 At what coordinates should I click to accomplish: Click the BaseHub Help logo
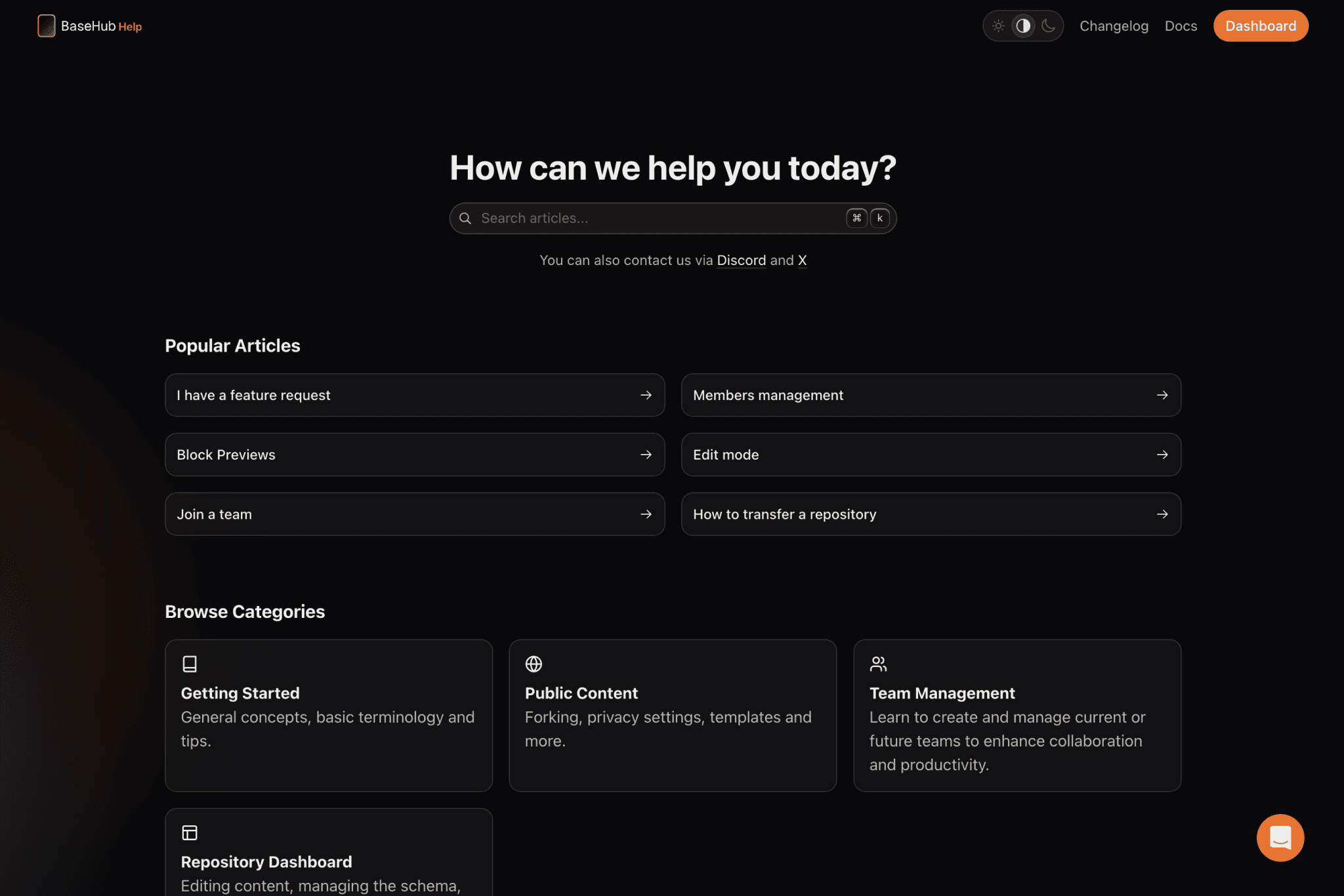[89, 26]
